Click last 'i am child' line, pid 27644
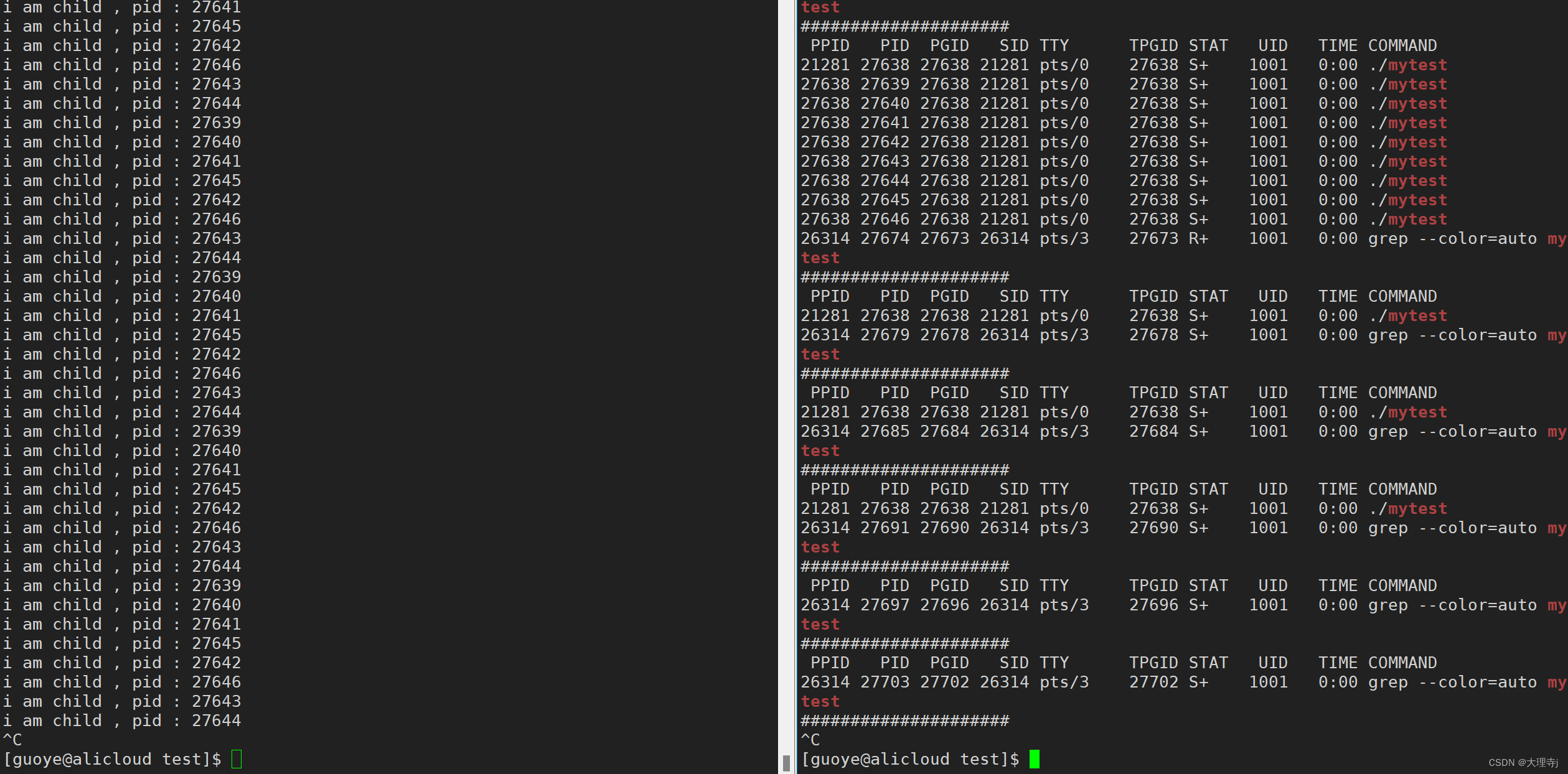Viewport: 1568px width, 774px height. tap(122, 721)
